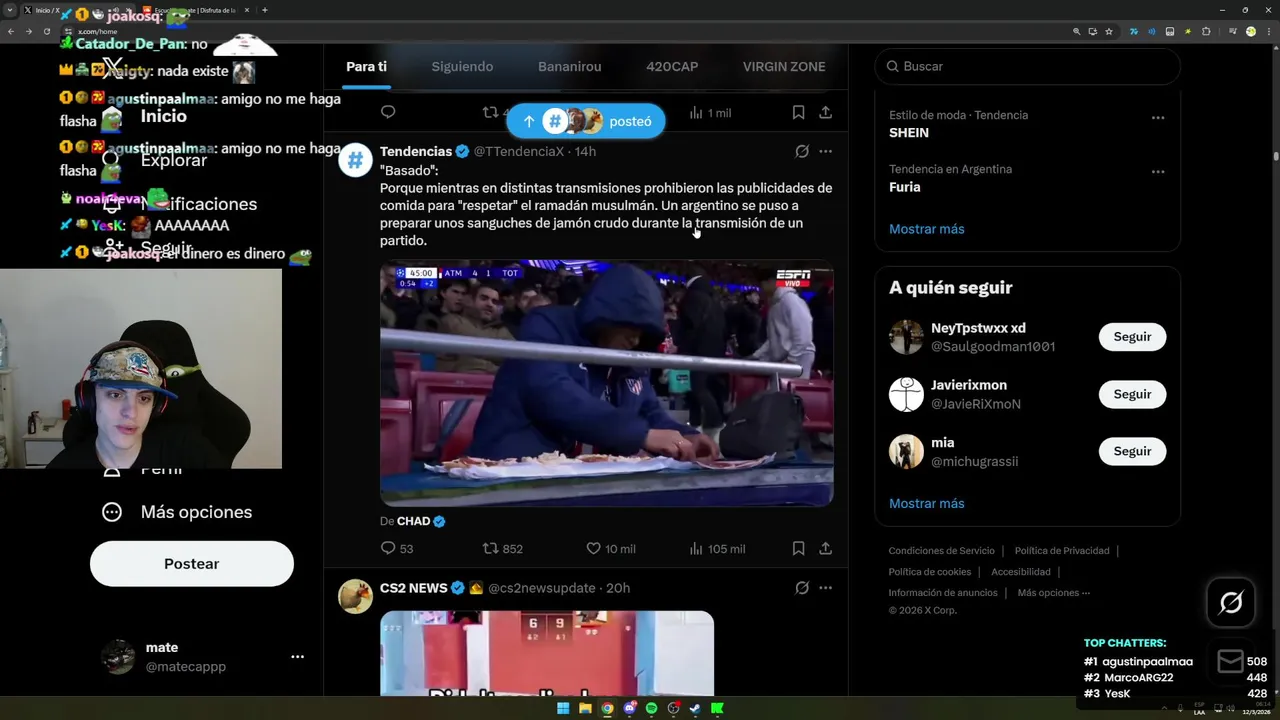Focus the Buscar search field
1280x720 pixels.
pos(1027,66)
